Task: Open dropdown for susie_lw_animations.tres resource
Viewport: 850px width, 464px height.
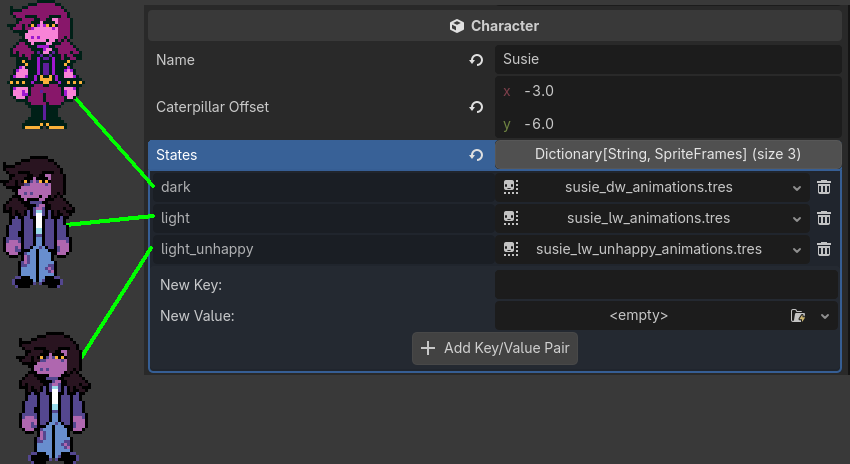Action: (797, 218)
